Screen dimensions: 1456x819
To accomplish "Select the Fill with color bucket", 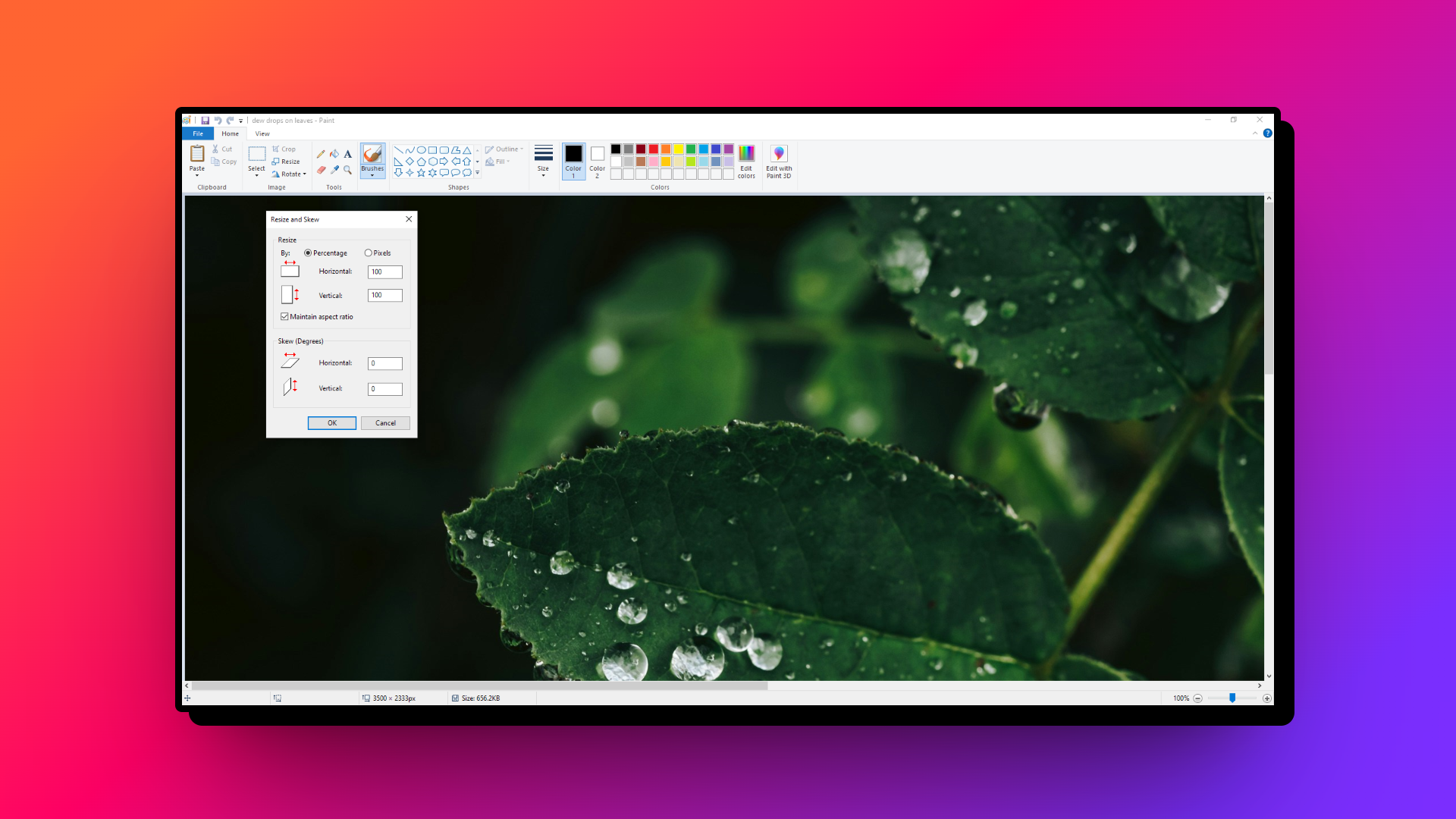I will coord(334,154).
